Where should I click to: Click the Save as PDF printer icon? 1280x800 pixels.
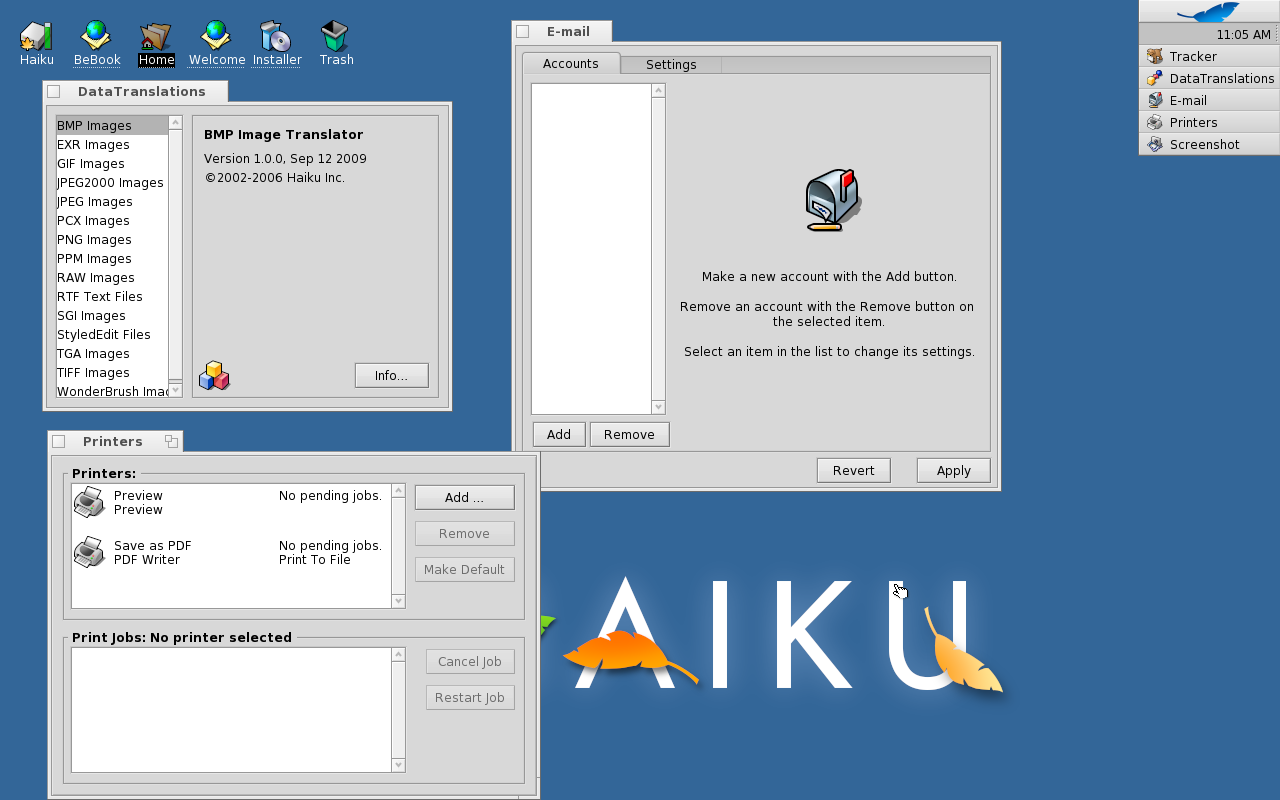90,552
